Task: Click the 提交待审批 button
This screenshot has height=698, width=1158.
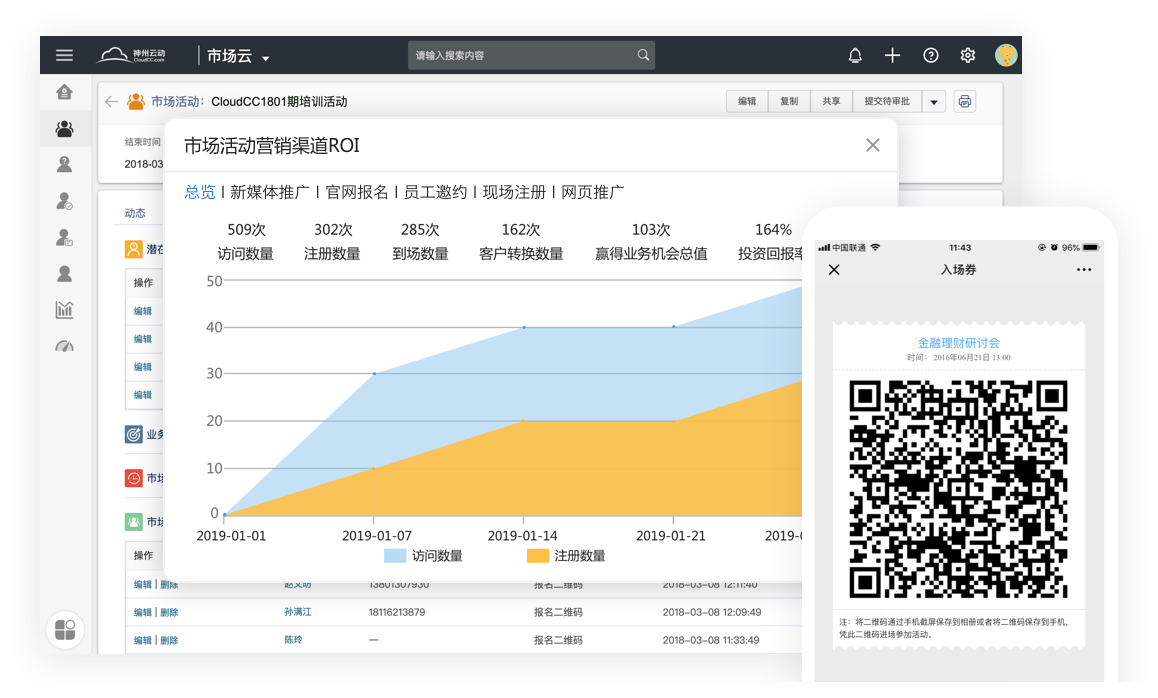Action: click(x=887, y=101)
